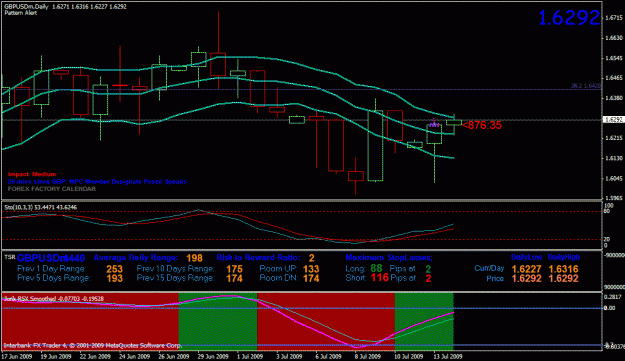The height and width of the screenshot is (361, 625).
Task: Click the highlighted 1.6292 price tag on the price axis
Action: click(613, 120)
